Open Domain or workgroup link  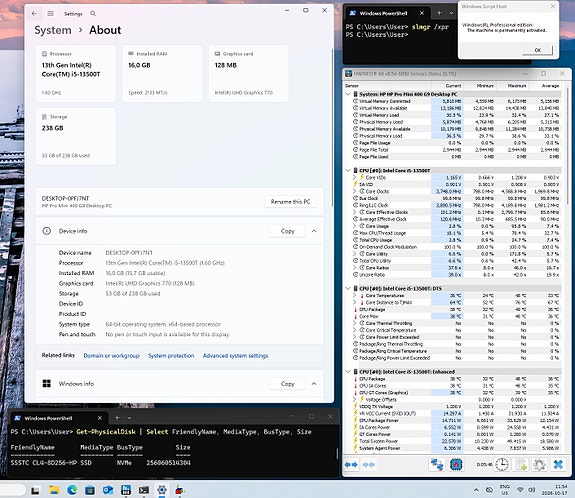tap(111, 356)
